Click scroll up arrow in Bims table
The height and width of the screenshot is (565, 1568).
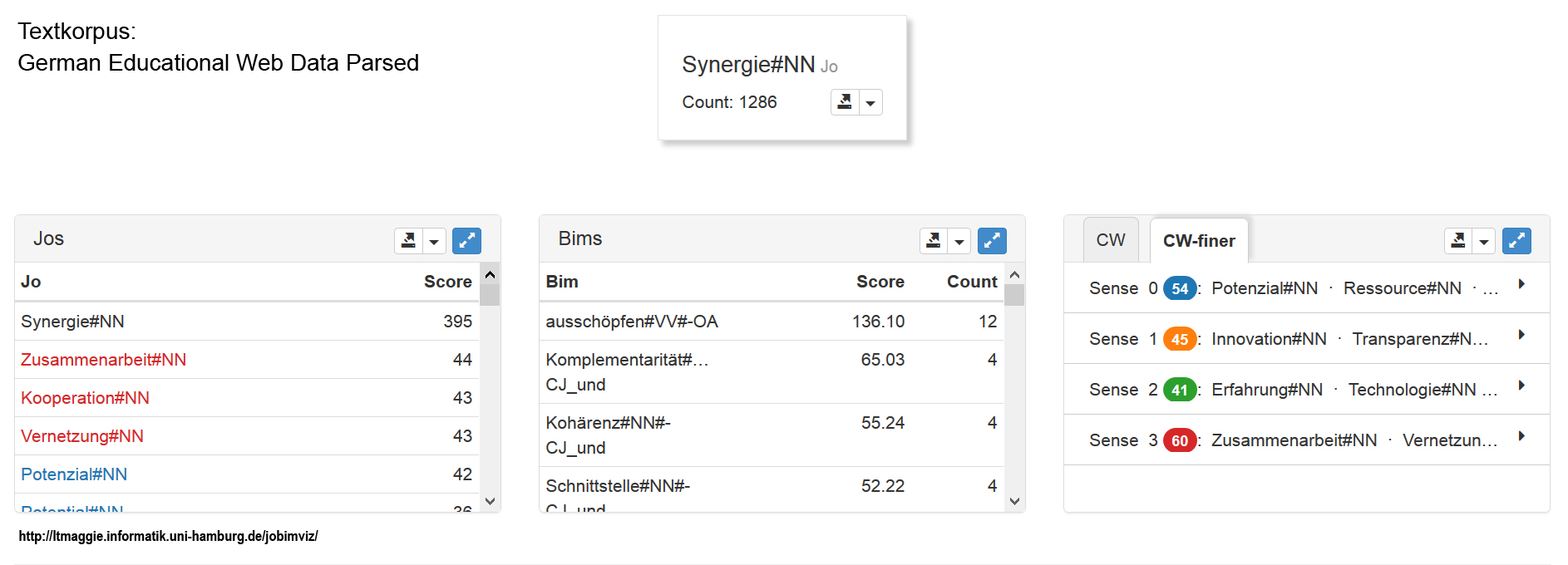pos(1014,275)
